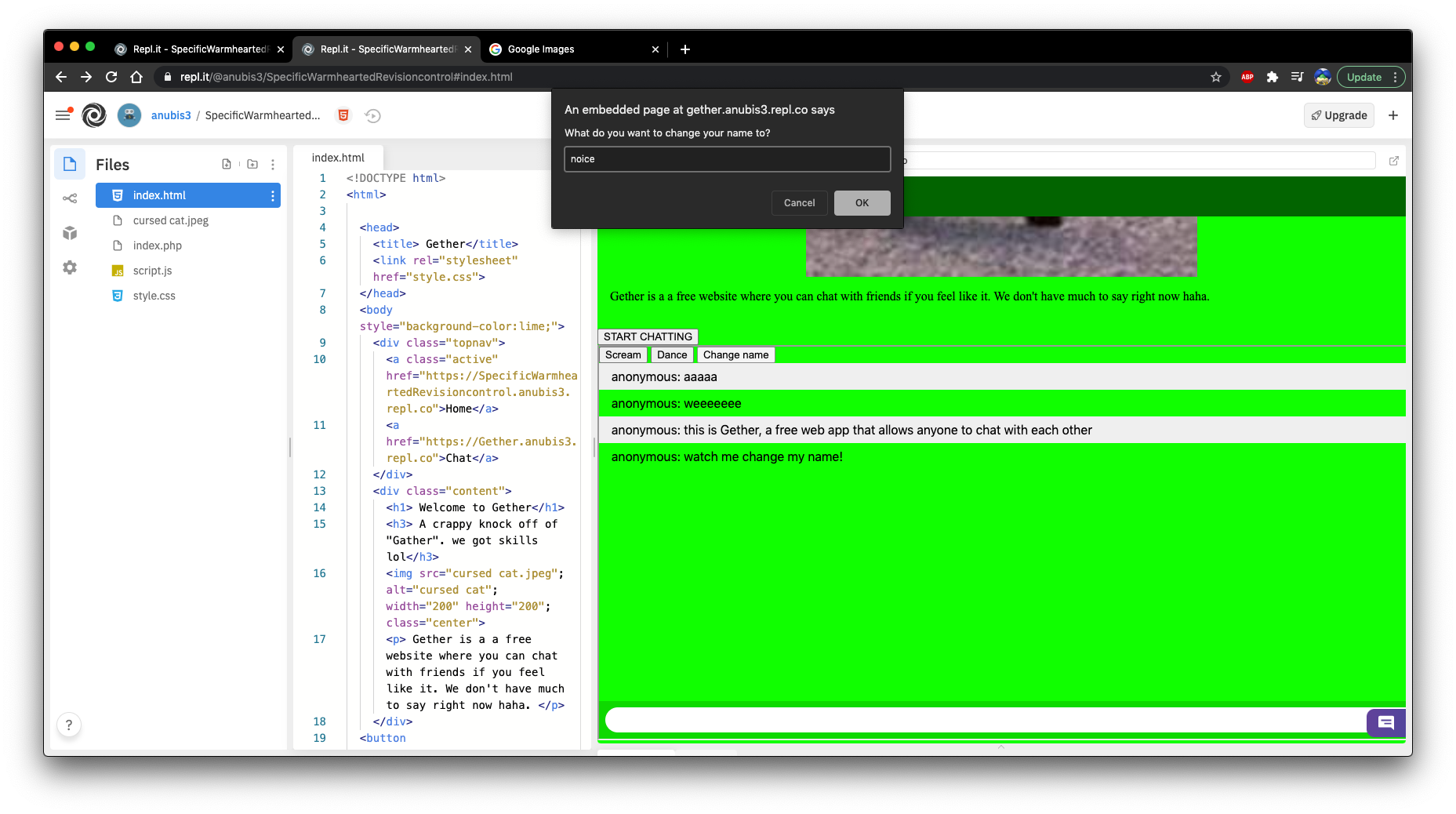
Task: Click Cancel in the name dialog
Action: point(799,203)
